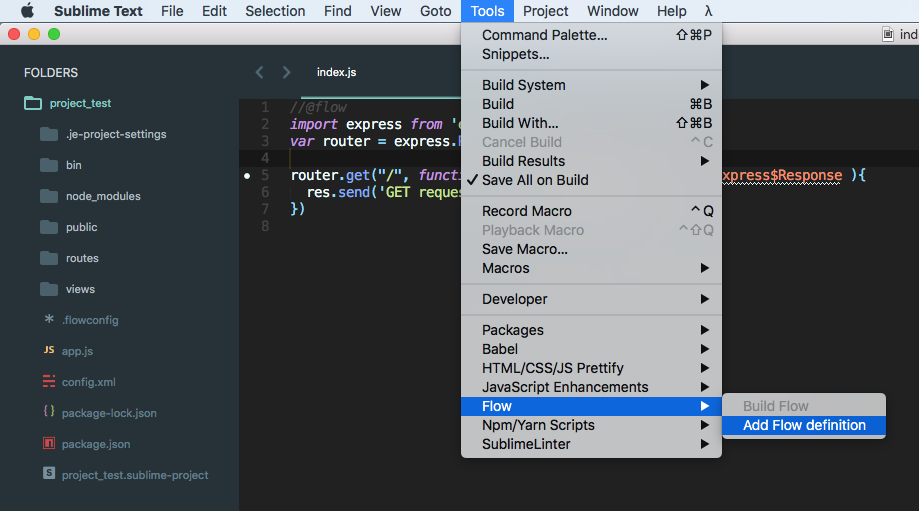Open project_test.sublime-project file
The image size is (919, 511).
point(135,475)
